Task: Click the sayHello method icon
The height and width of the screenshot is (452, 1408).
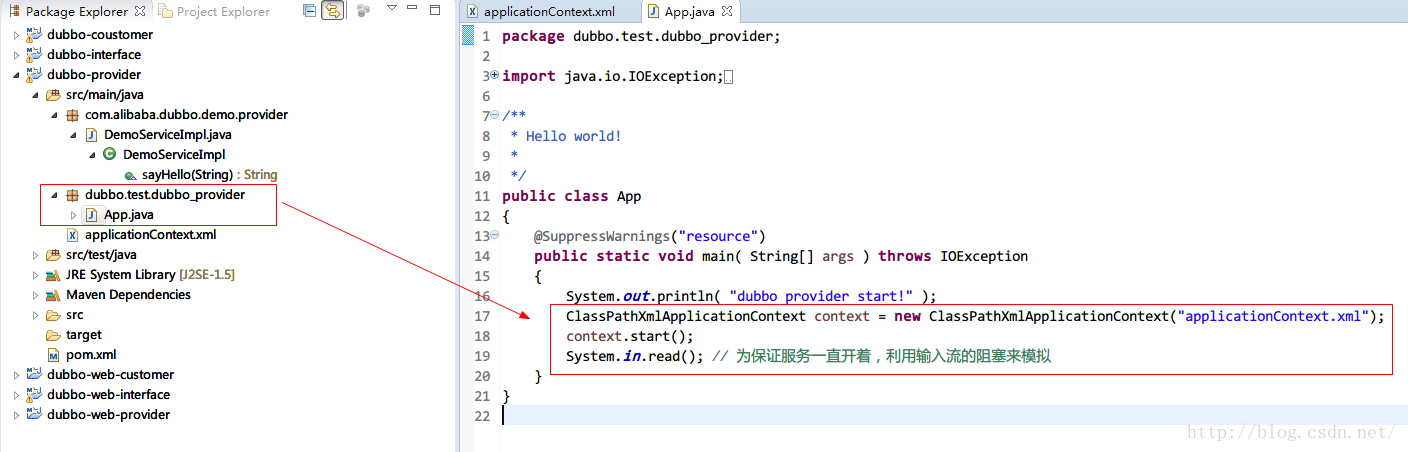Action: point(130,175)
